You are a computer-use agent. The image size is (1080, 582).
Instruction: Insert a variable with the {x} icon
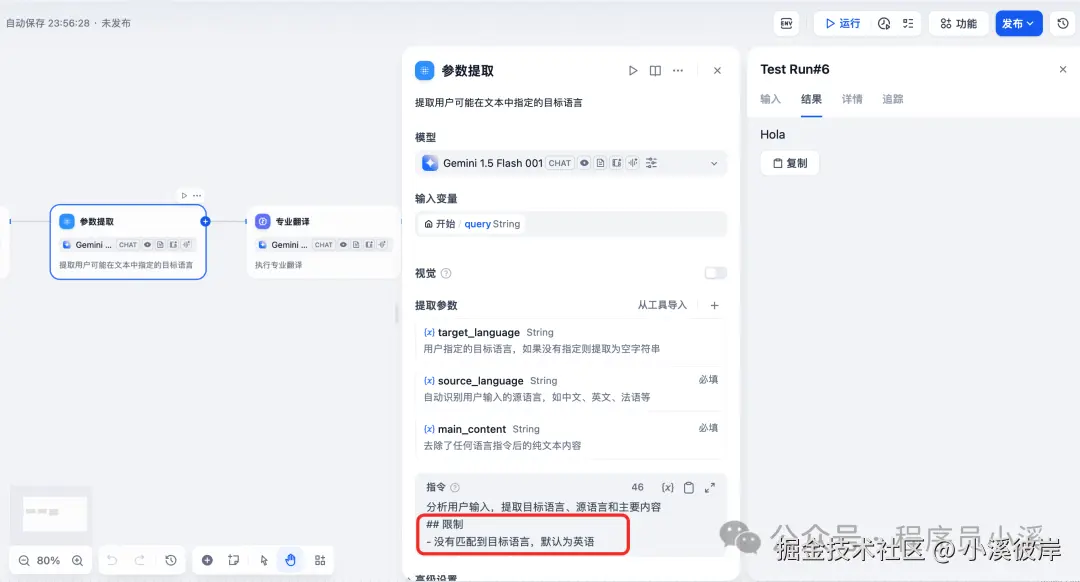(x=666, y=487)
